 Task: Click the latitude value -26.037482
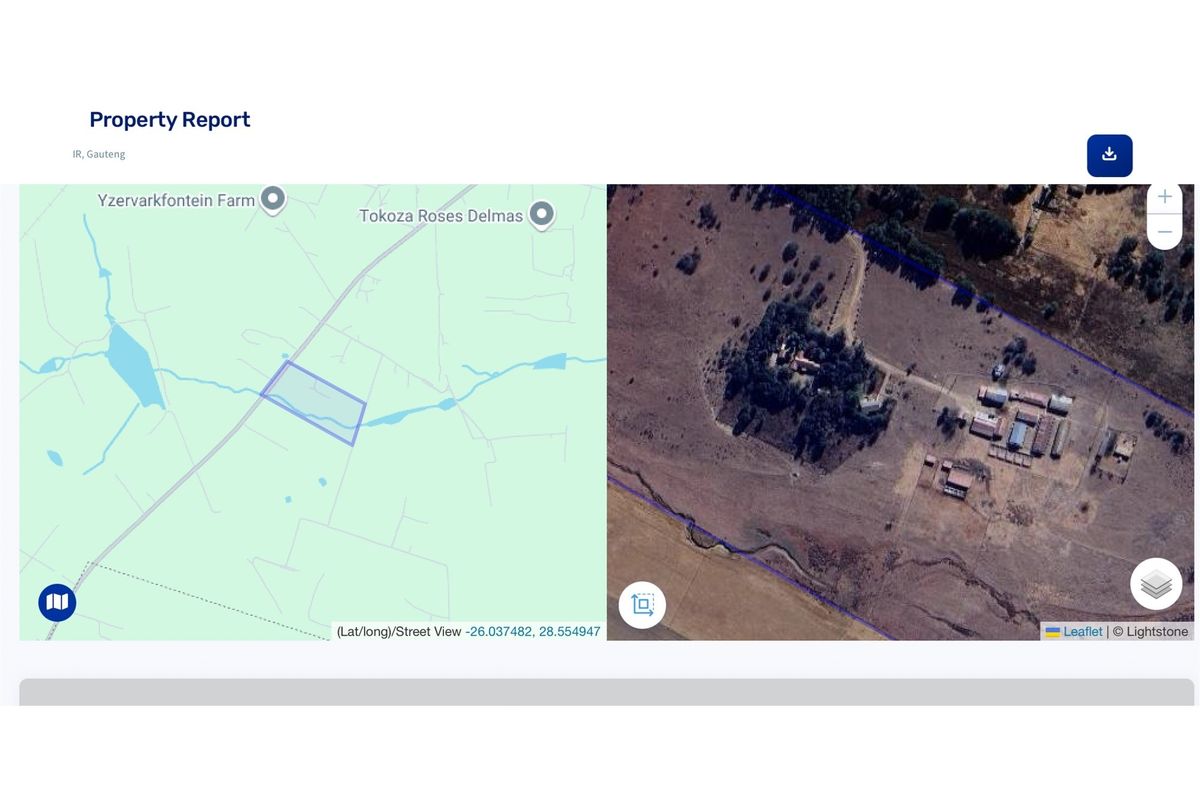498,632
